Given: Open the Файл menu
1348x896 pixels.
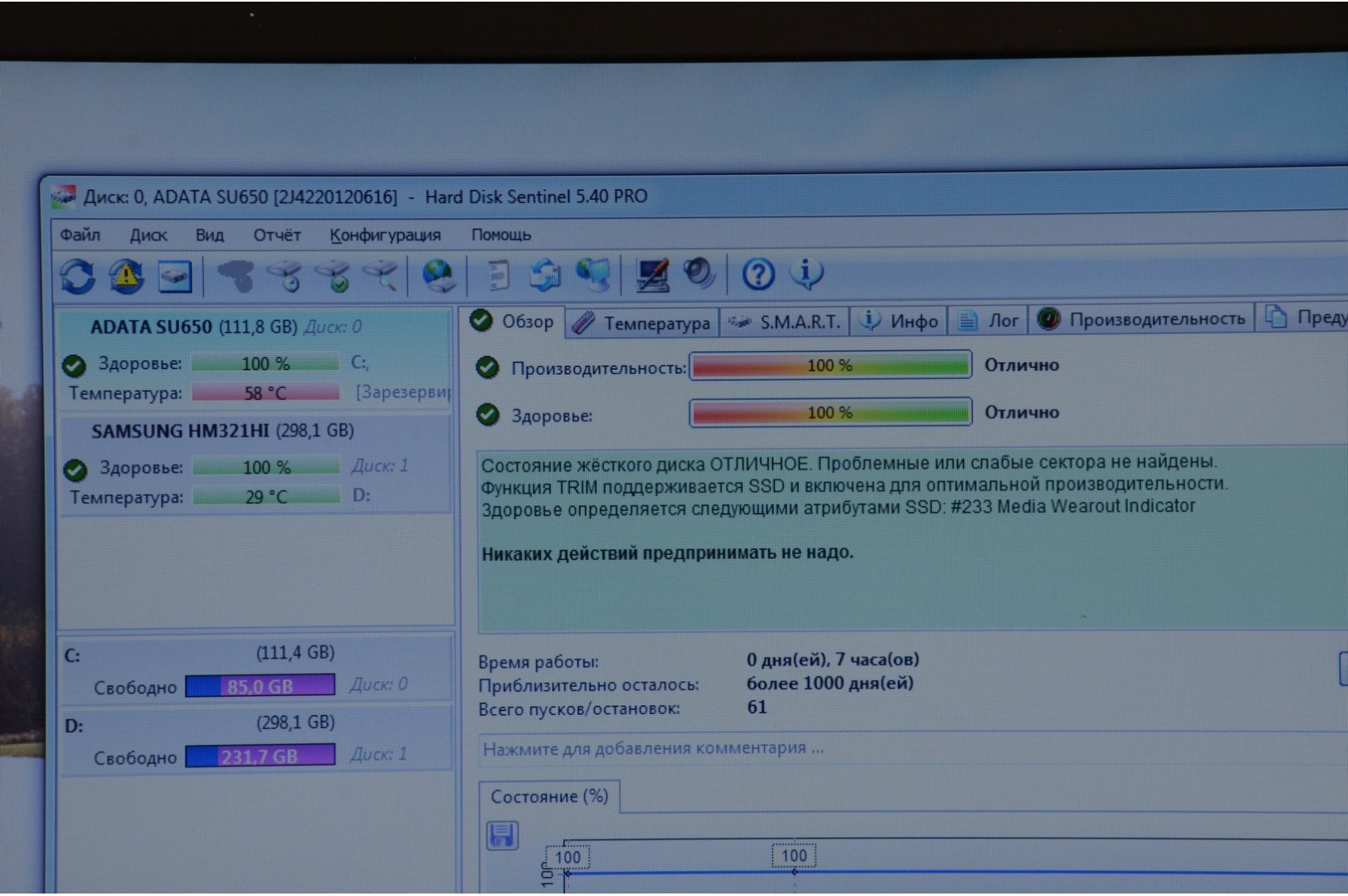Looking at the screenshot, I should pos(80,235).
